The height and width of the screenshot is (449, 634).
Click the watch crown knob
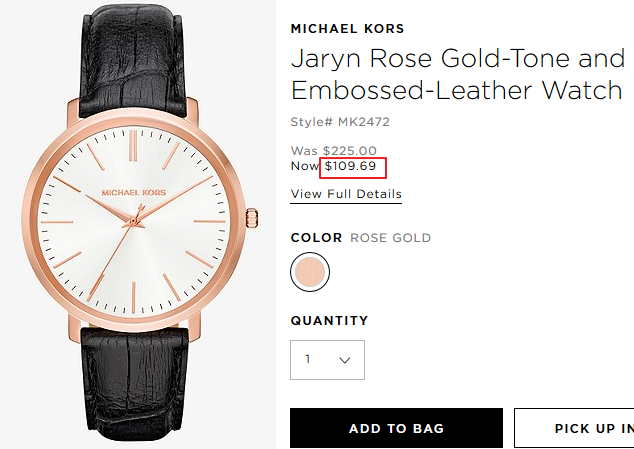coord(252,220)
